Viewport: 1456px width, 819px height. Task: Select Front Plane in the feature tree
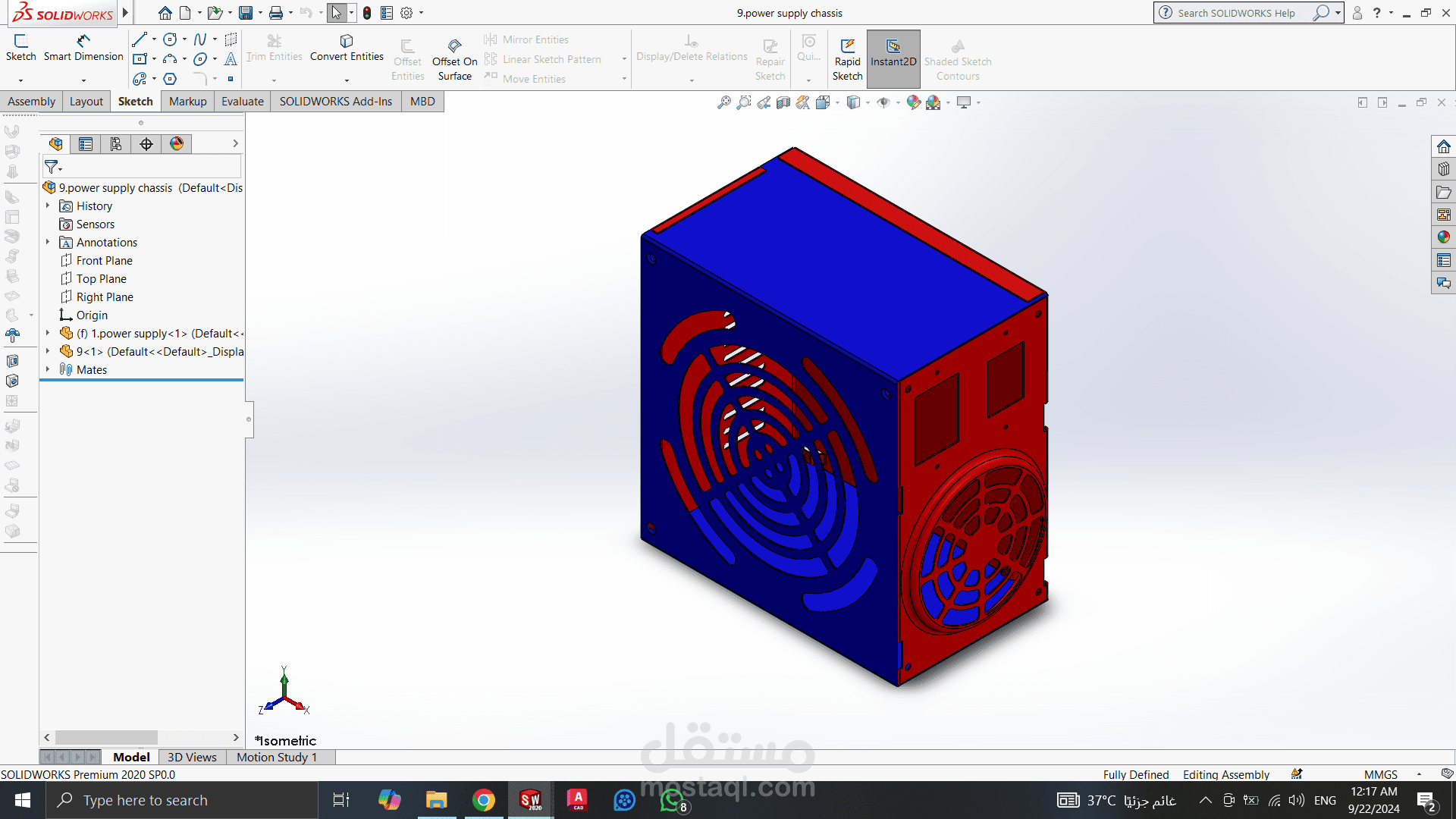104,261
